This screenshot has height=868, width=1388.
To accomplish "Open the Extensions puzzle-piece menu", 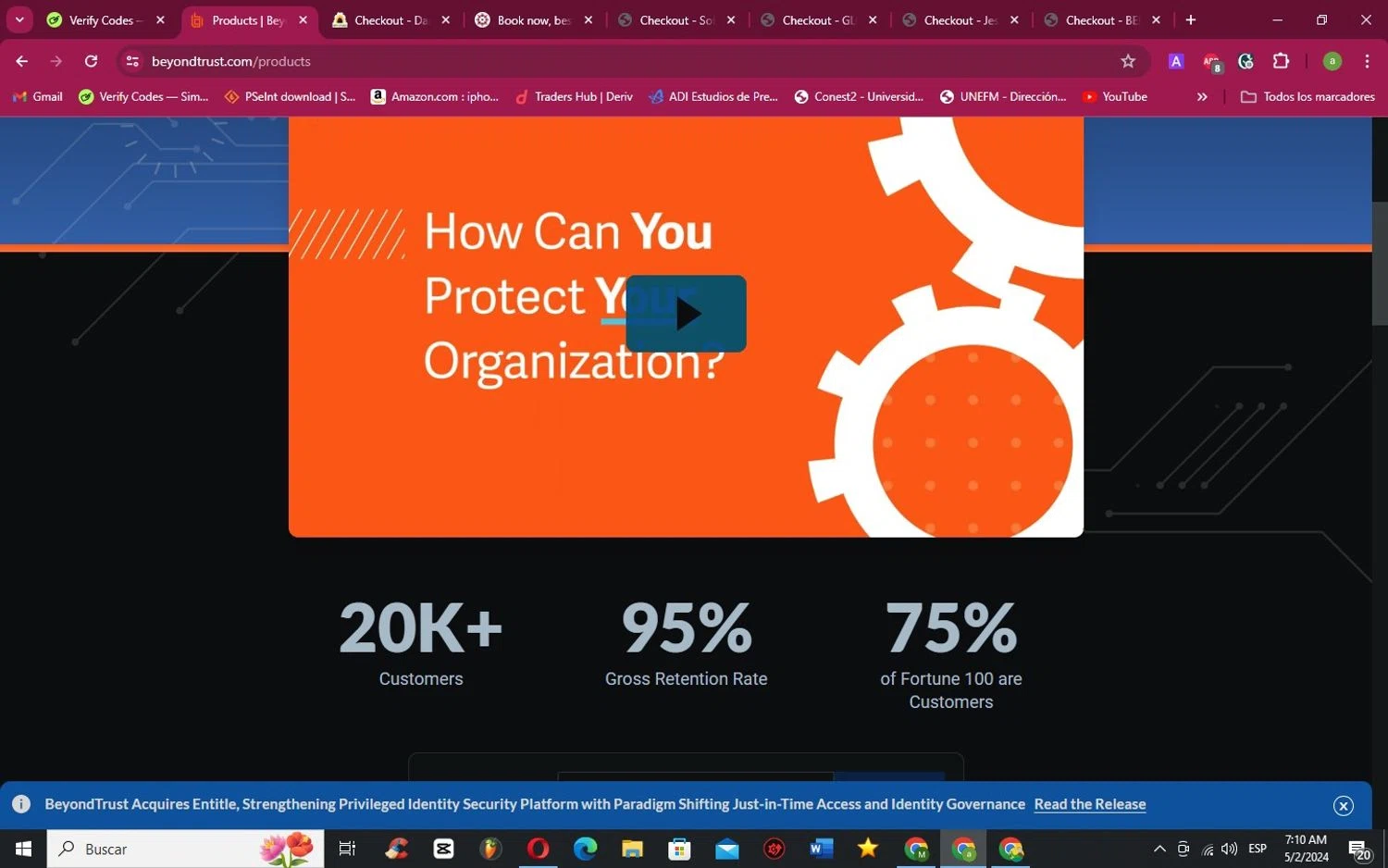I will click(1281, 61).
